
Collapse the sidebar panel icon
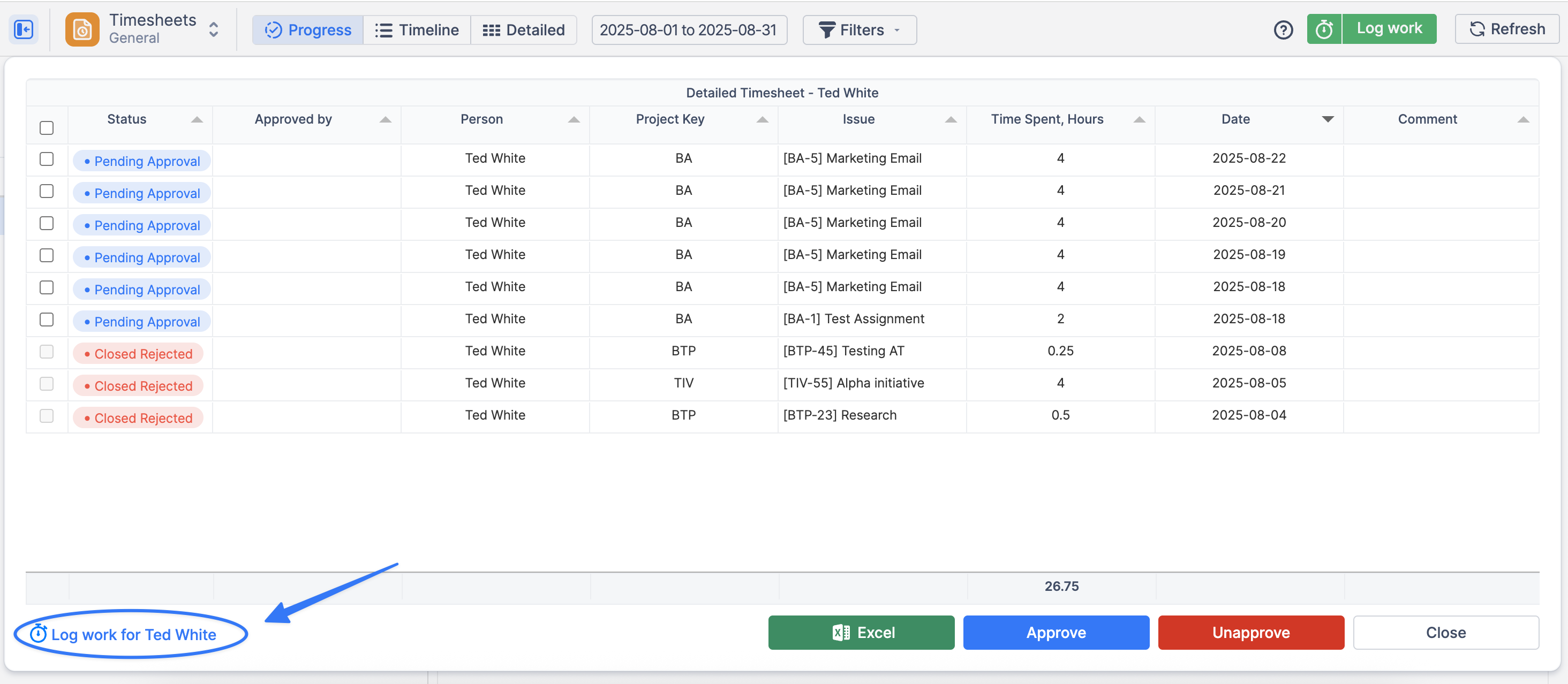[x=24, y=29]
